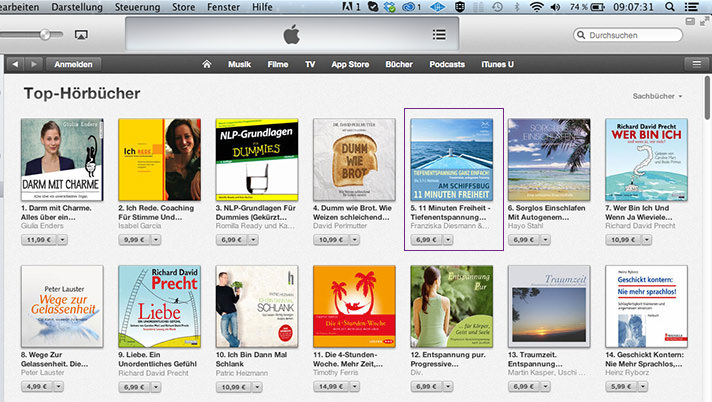This screenshot has height=402, width=712.
Task: Expand the Sachbücher category dropdown
Action: point(658,96)
